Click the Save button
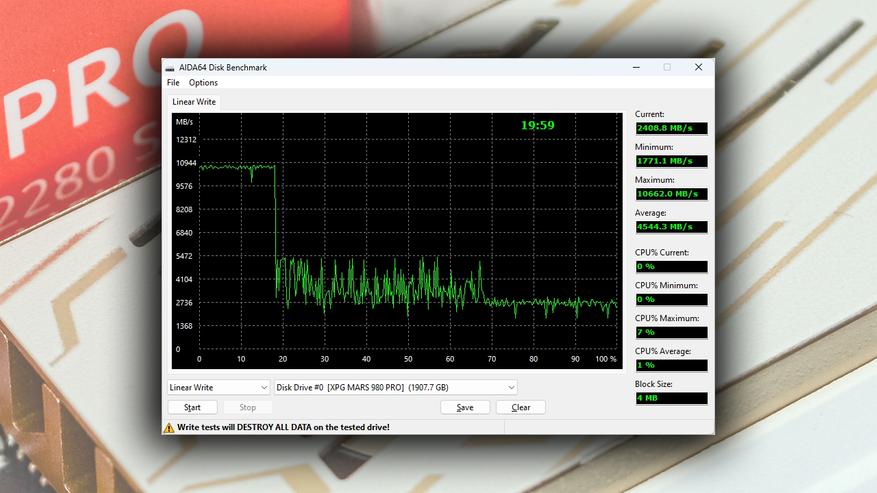 point(465,407)
